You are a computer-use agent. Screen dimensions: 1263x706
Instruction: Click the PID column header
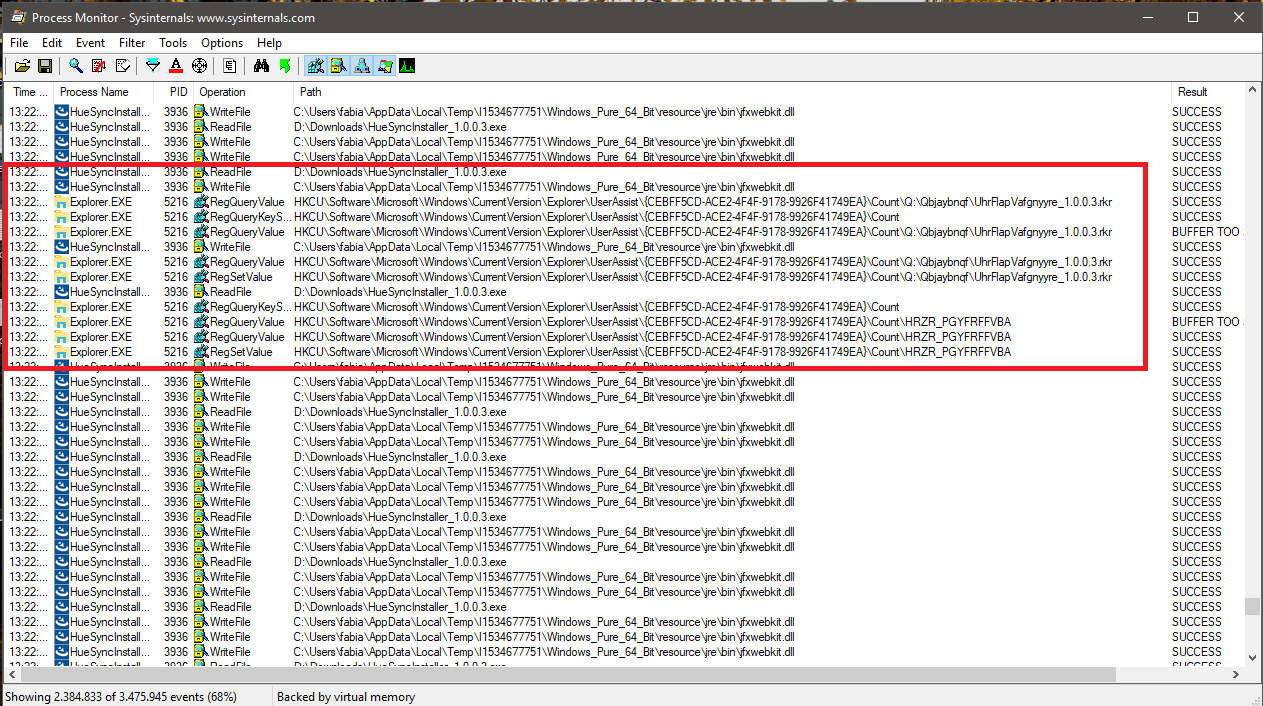(x=174, y=92)
